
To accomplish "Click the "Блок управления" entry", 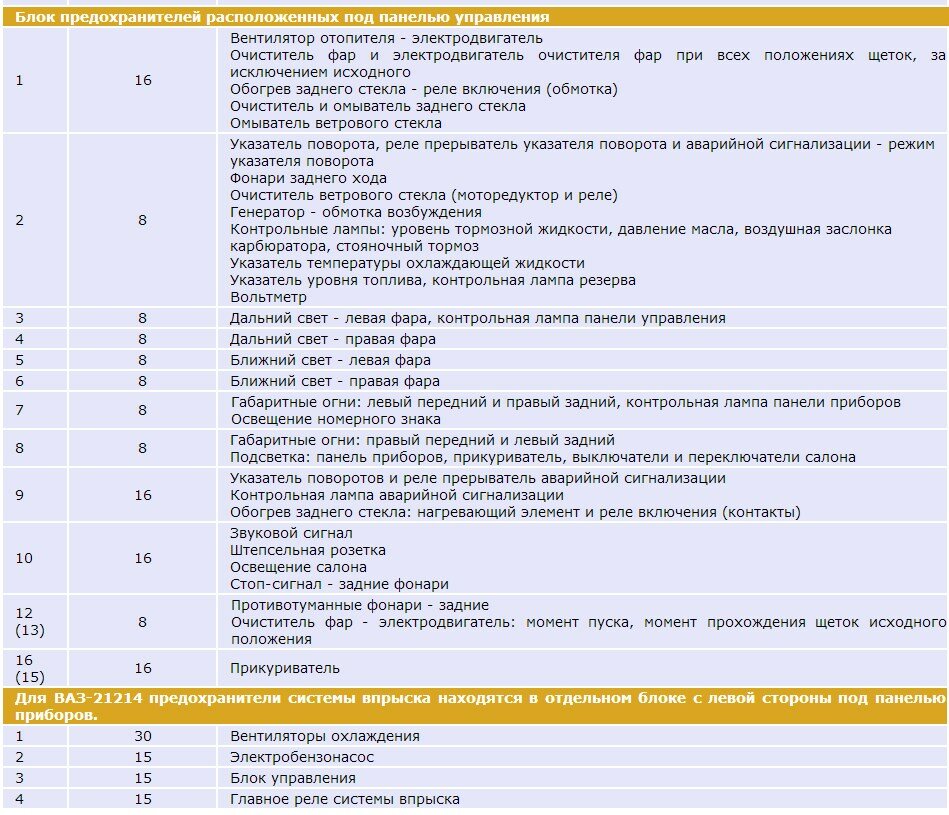I will [x=293, y=778].
